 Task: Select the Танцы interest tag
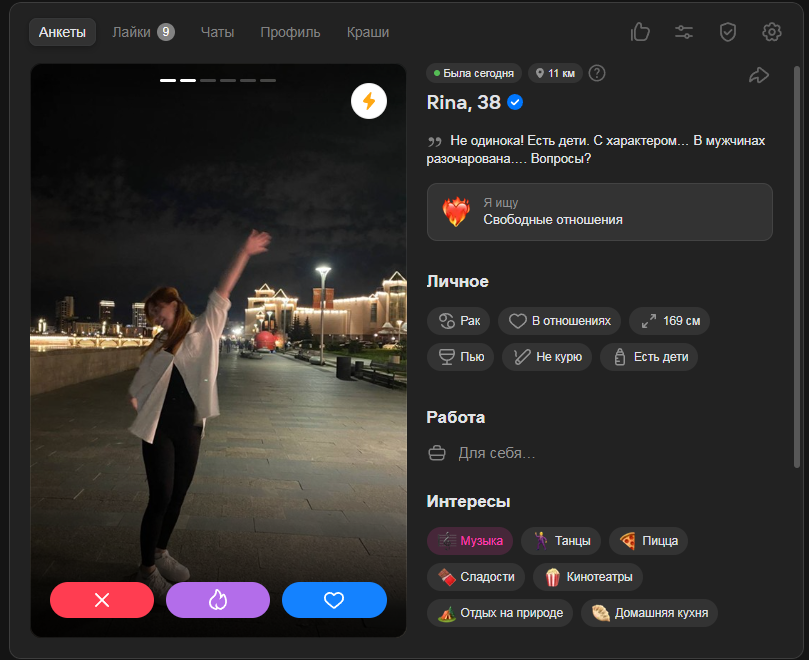point(561,541)
